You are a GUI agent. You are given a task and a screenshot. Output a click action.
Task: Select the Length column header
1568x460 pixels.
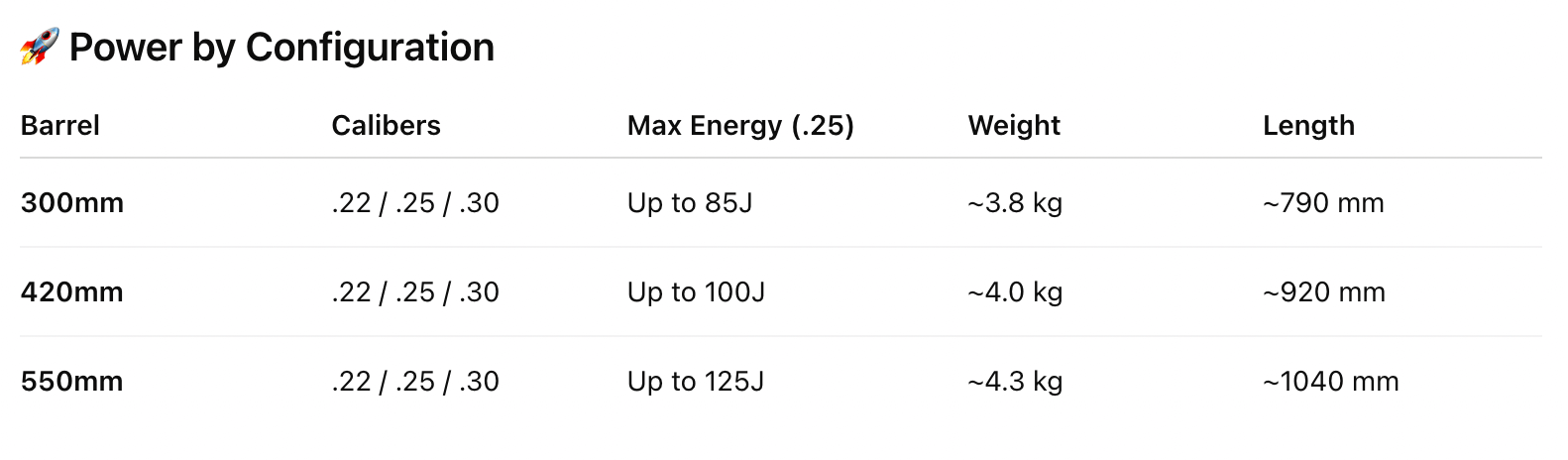tap(1308, 126)
